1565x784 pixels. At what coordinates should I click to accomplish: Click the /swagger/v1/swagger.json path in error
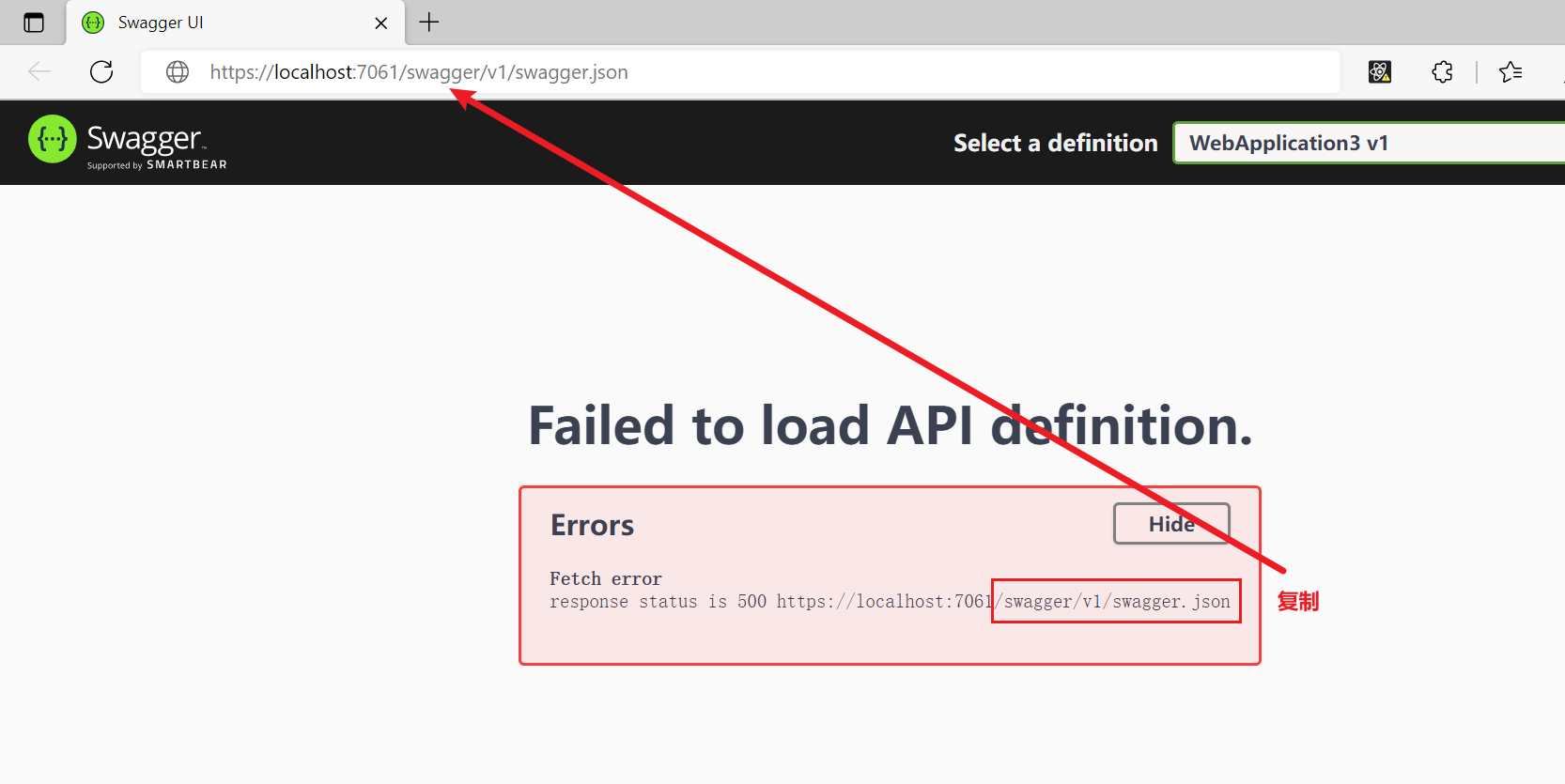click(1116, 601)
